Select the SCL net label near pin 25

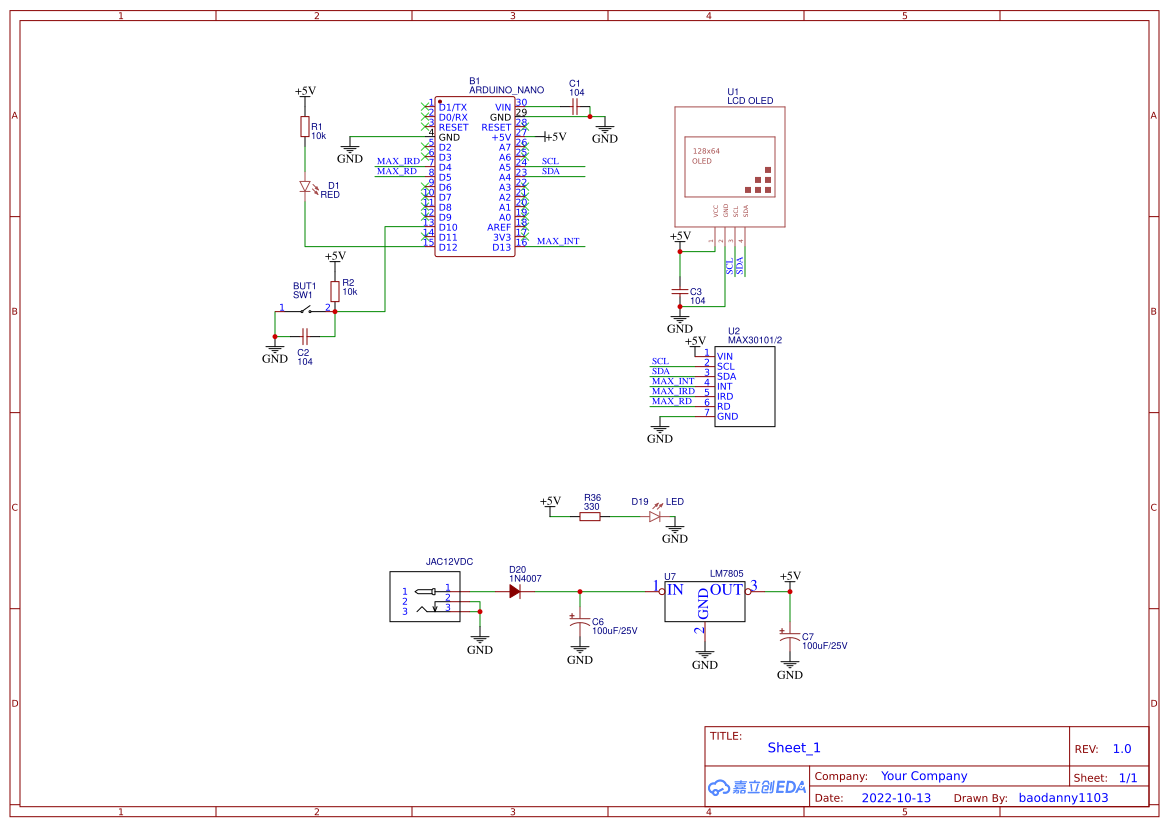tap(552, 160)
